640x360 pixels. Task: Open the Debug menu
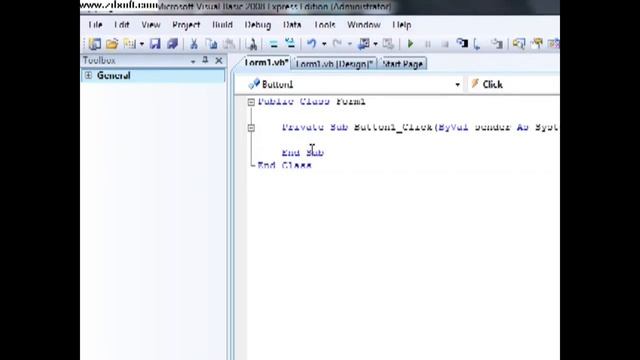[258, 25]
